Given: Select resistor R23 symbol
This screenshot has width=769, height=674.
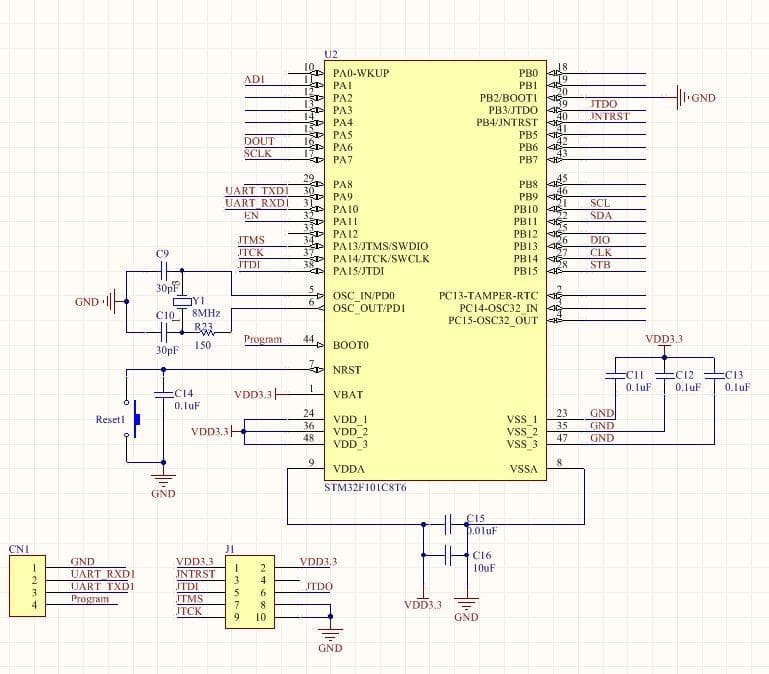Looking at the screenshot, I should (205, 333).
